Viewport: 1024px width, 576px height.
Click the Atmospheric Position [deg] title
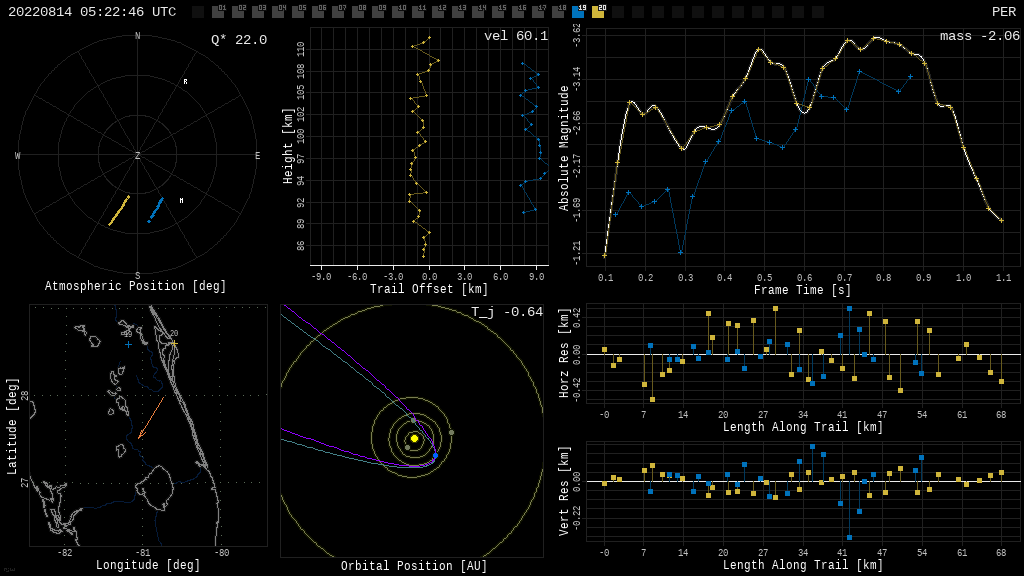[135, 286]
